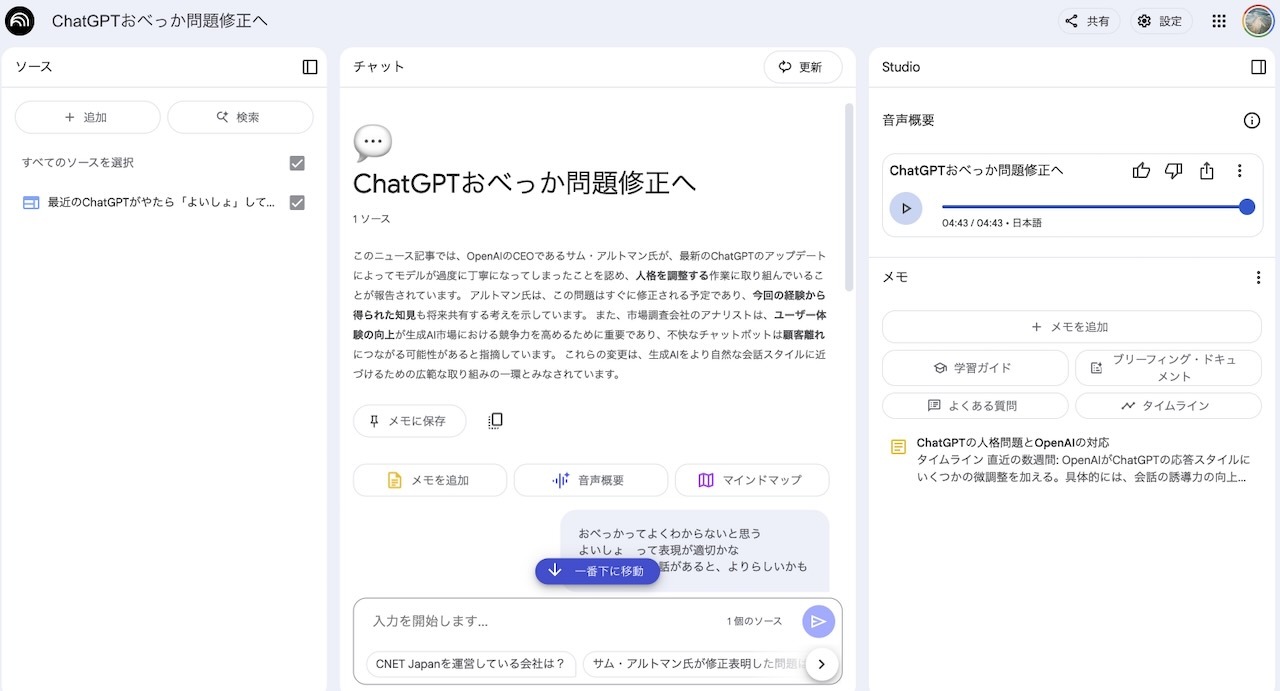Copy the chat summary text
This screenshot has height=691, width=1280.
(495, 421)
